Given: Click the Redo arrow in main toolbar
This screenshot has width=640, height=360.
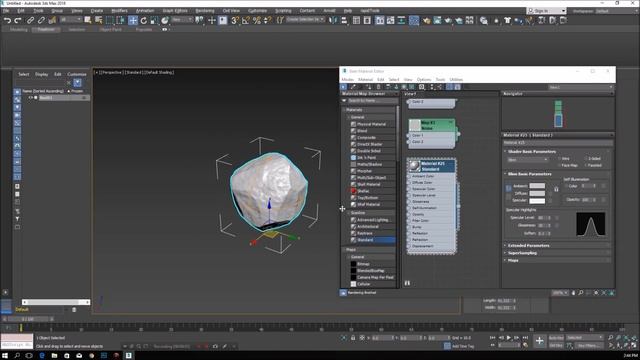Looking at the screenshot, I should coord(18,20).
